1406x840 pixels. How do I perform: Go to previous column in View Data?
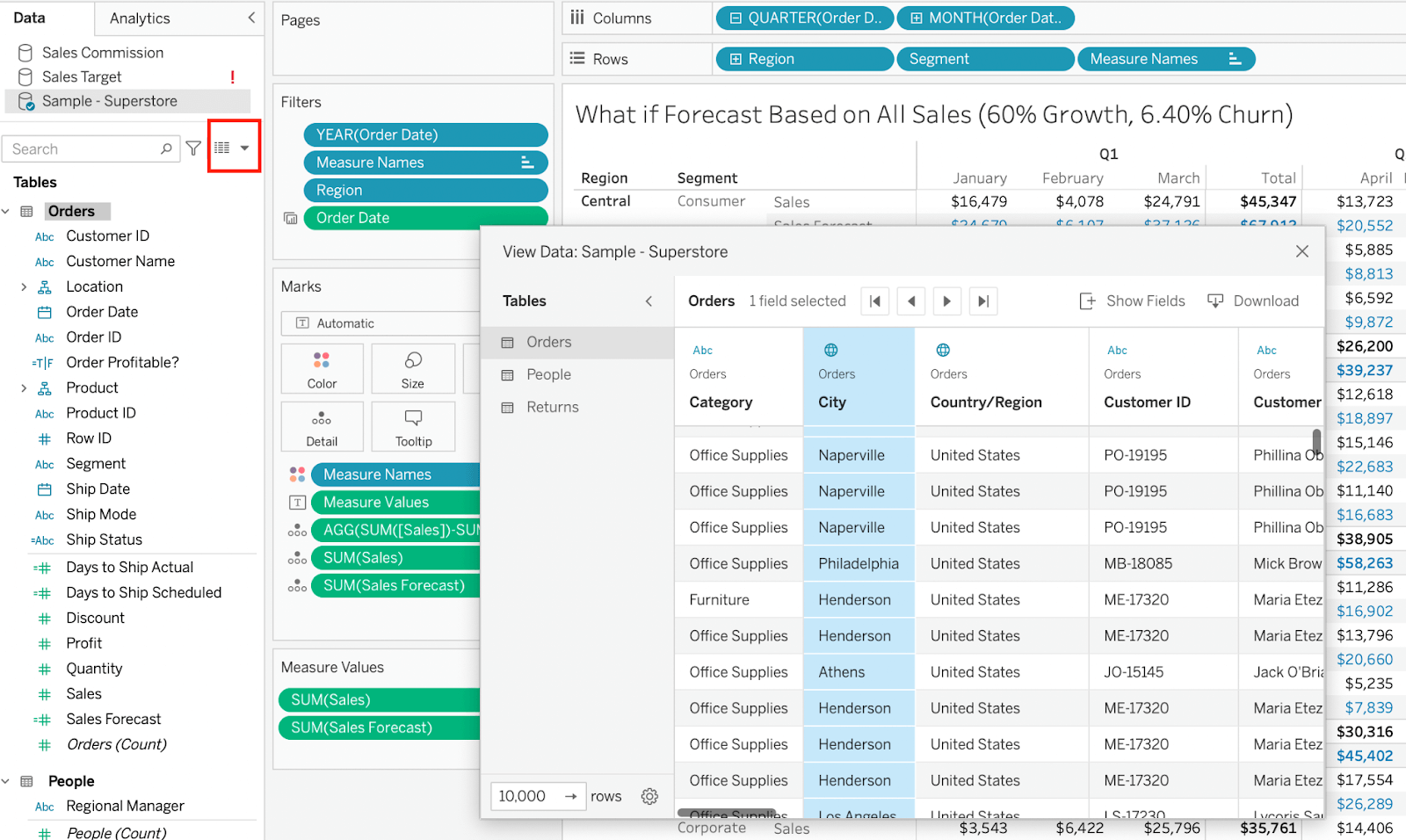pyautogui.click(x=911, y=301)
